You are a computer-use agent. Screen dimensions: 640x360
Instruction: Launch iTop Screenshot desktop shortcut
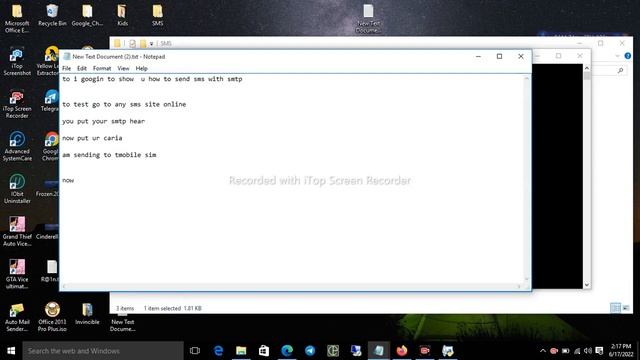pos(17,62)
